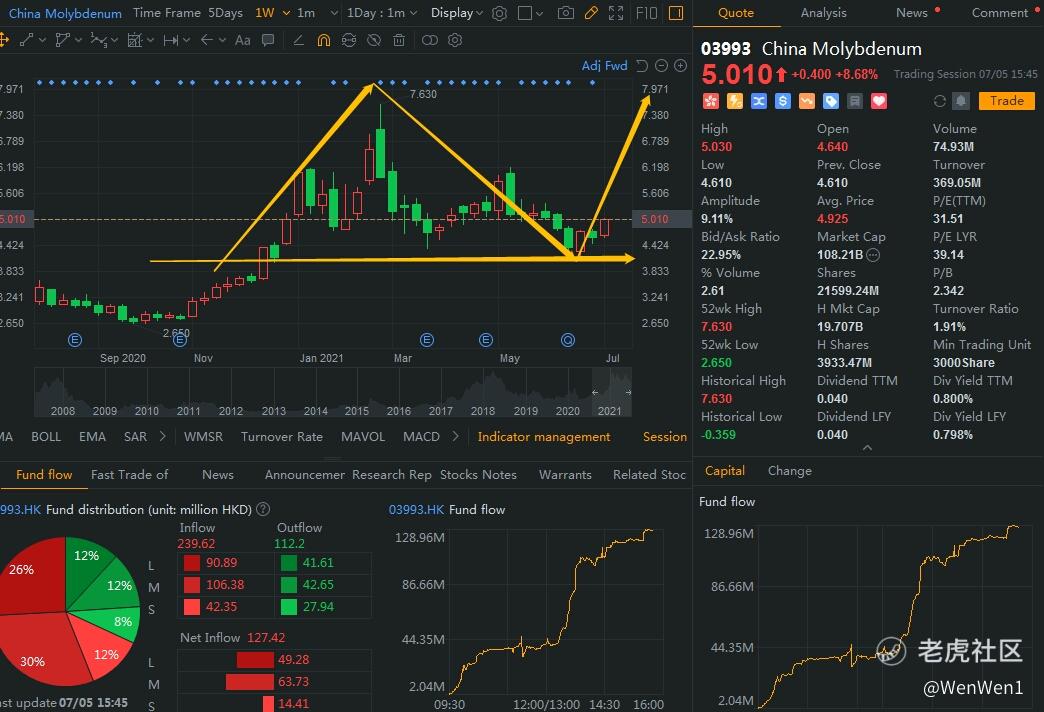This screenshot has width=1044, height=712.
Task: Toggle the Adj Fwd price adjustment
Action: click(605, 65)
